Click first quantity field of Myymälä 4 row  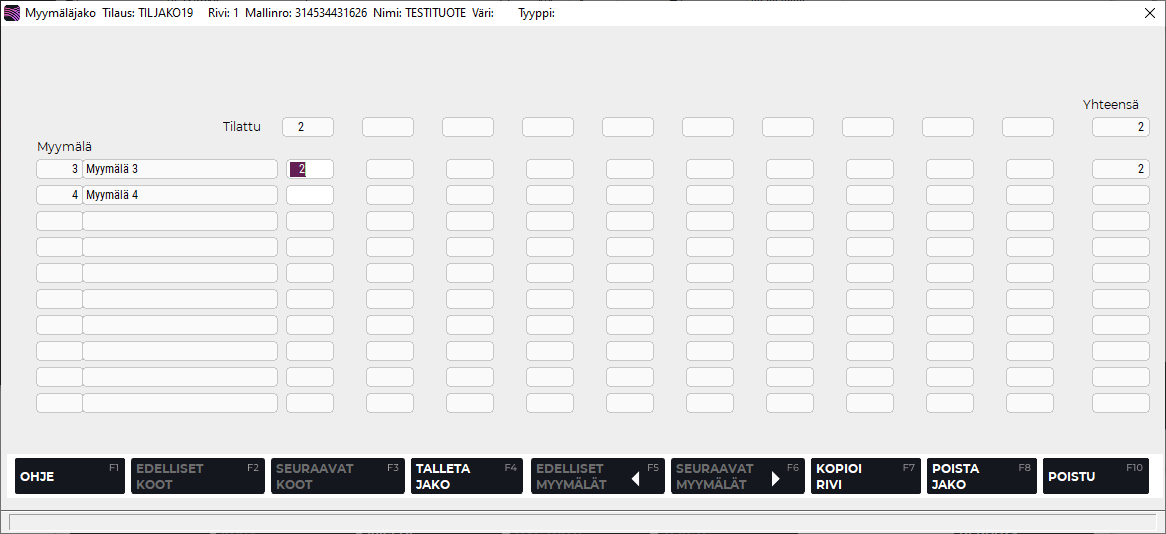pyautogui.click(x=309, y=195)
